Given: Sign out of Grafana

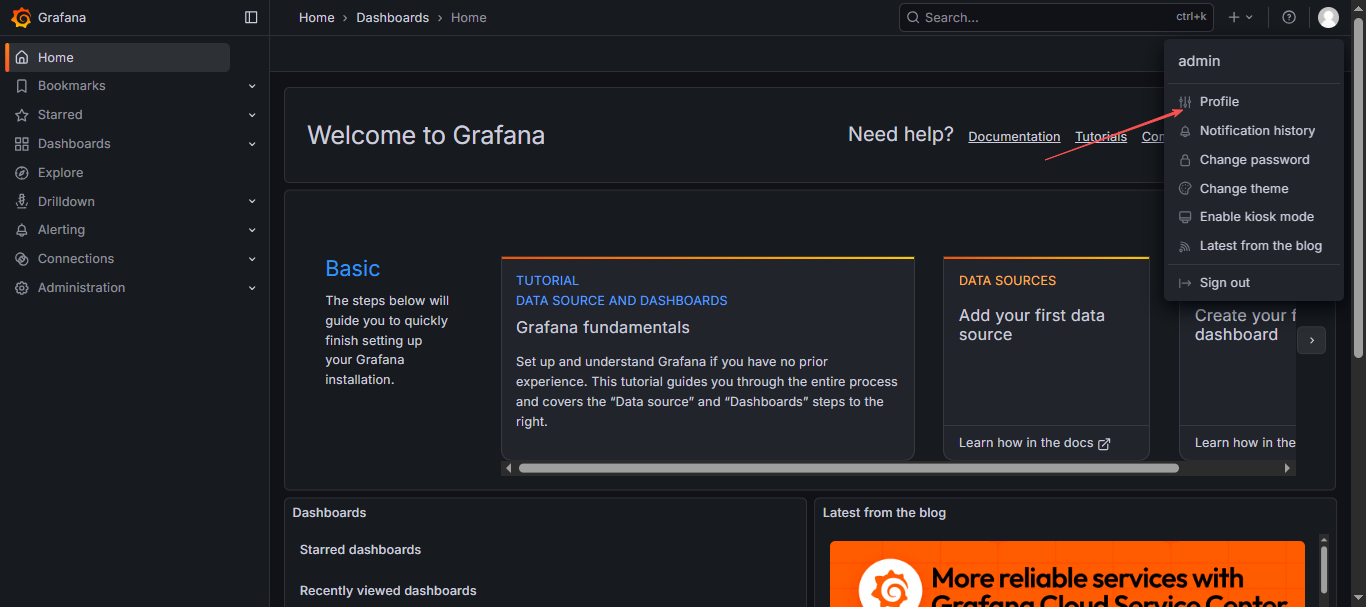Looking at the screenshot, I should coord(1224,283).
